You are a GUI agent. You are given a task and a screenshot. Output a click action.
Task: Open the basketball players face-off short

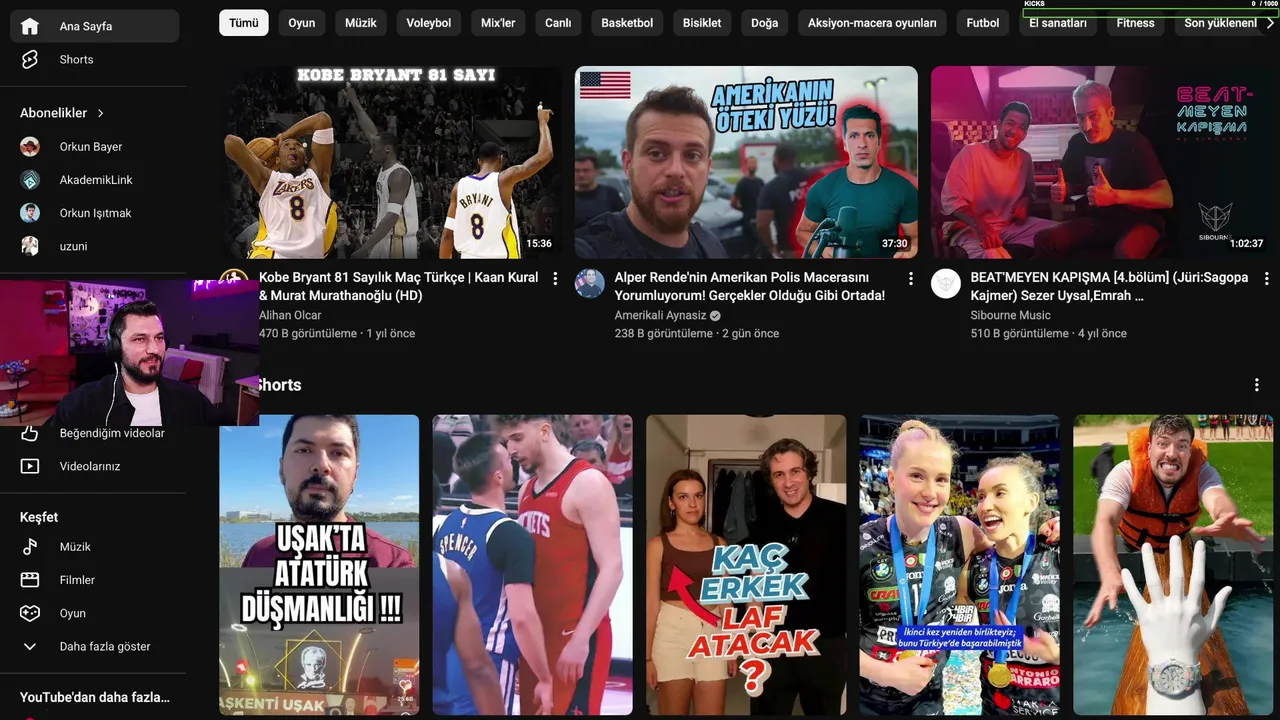pyautogui.click(x=533, y=565)
